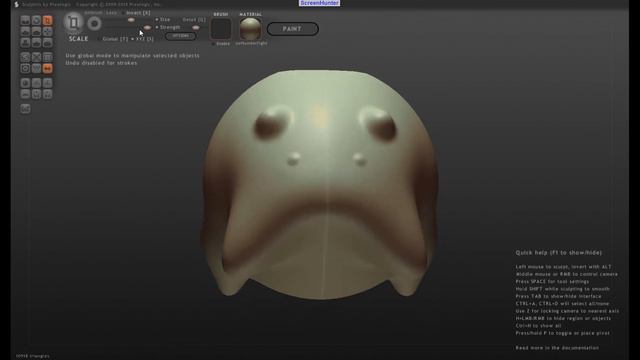Click the circular brush size ring icon
Viewport: 640px width, 360px height.
[x=94, y=24]
